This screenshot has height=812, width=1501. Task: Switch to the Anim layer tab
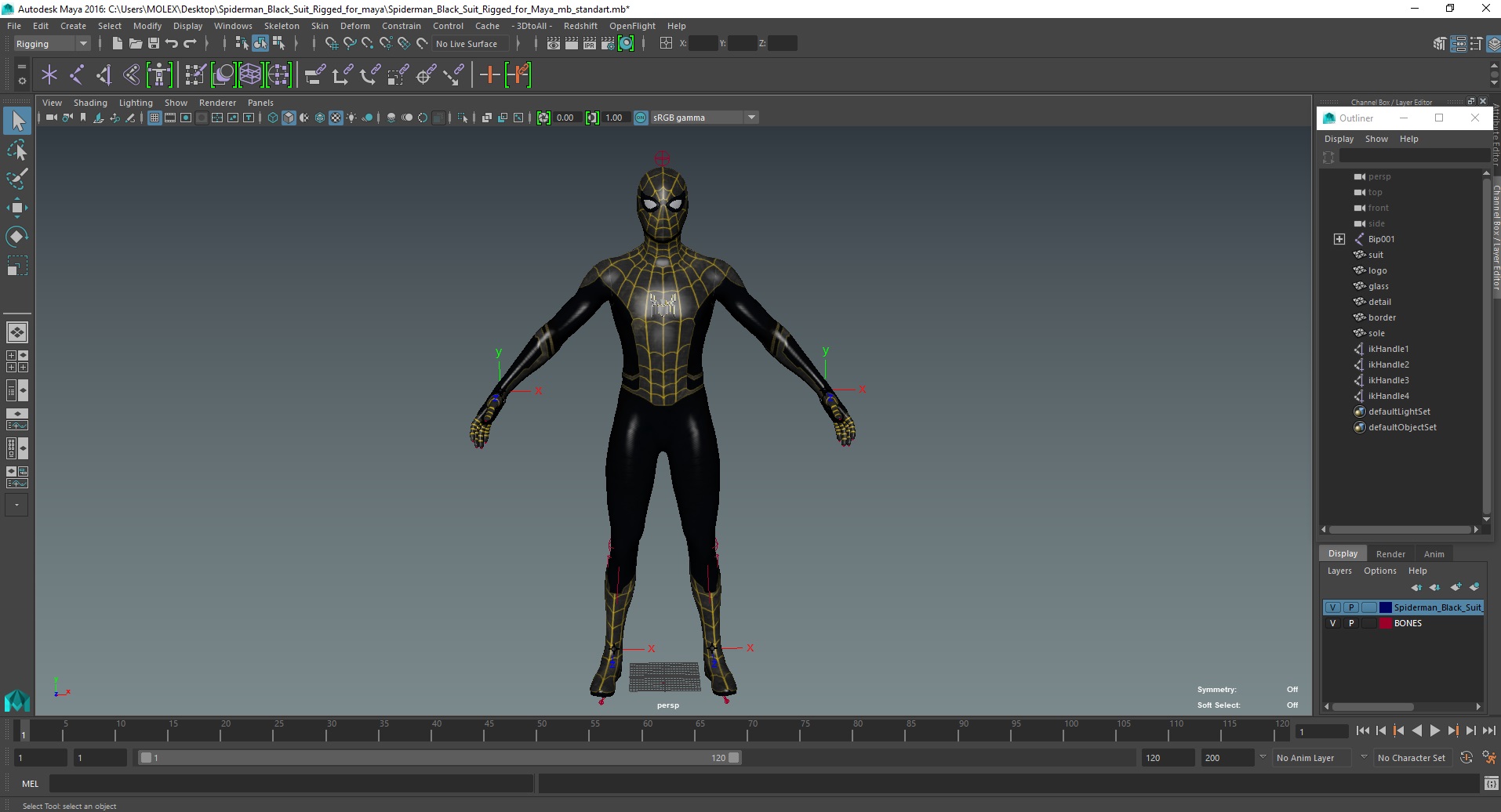[1434, 553]
